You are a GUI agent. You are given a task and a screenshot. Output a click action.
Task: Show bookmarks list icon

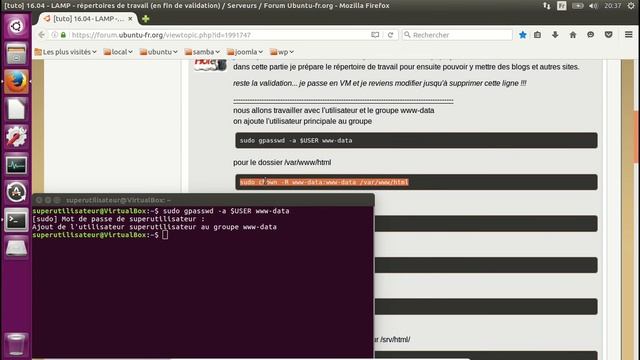click(x=538, y=35)
